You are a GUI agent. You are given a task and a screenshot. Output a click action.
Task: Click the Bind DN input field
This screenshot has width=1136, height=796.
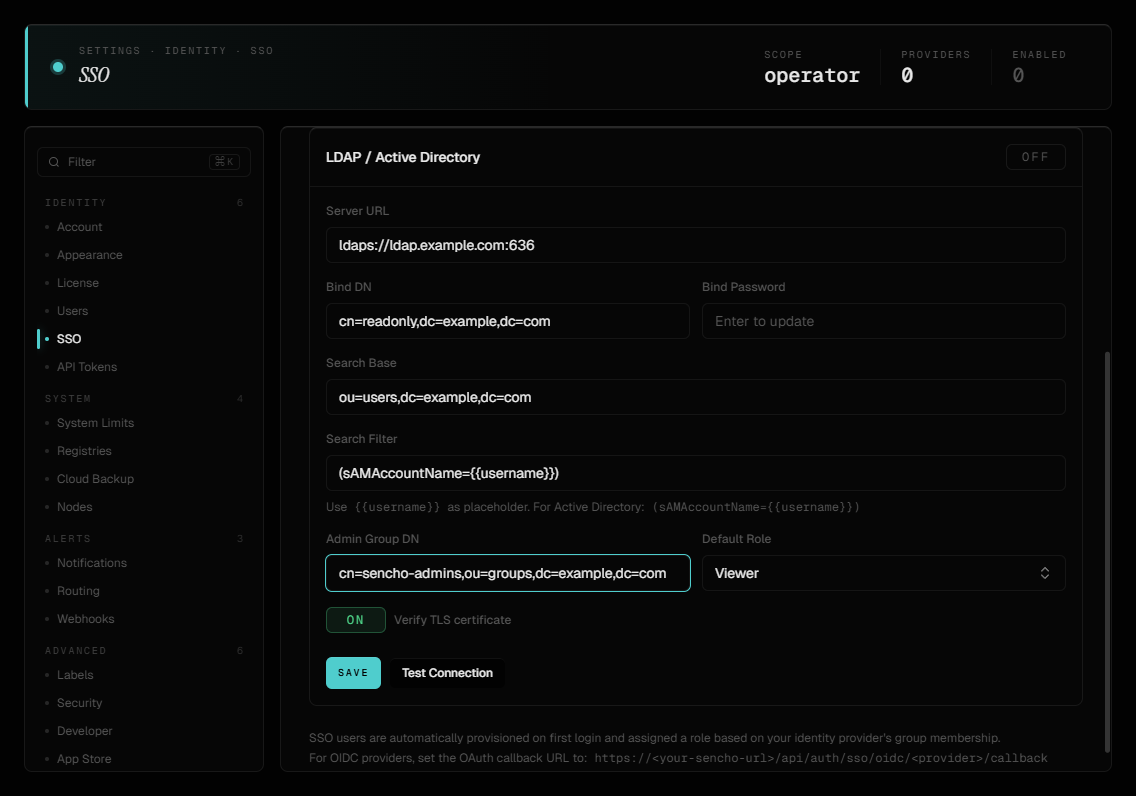[507, 321]
